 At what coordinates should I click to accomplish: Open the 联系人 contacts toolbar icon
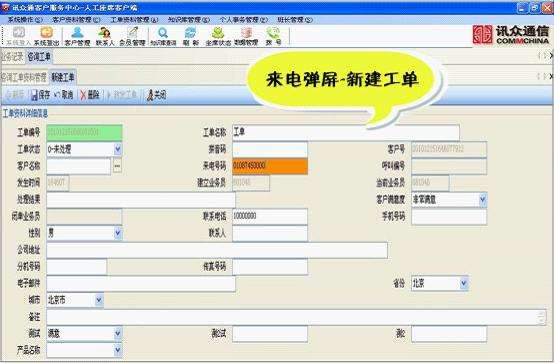(105, 36)
